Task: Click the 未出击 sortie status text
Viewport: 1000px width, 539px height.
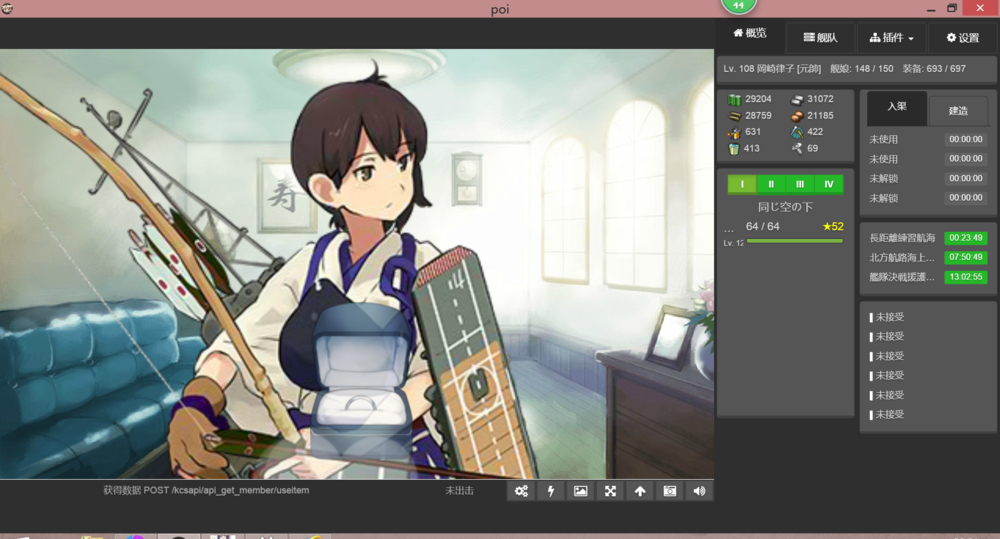Action: pyautogui.click(x=459, y=491)
